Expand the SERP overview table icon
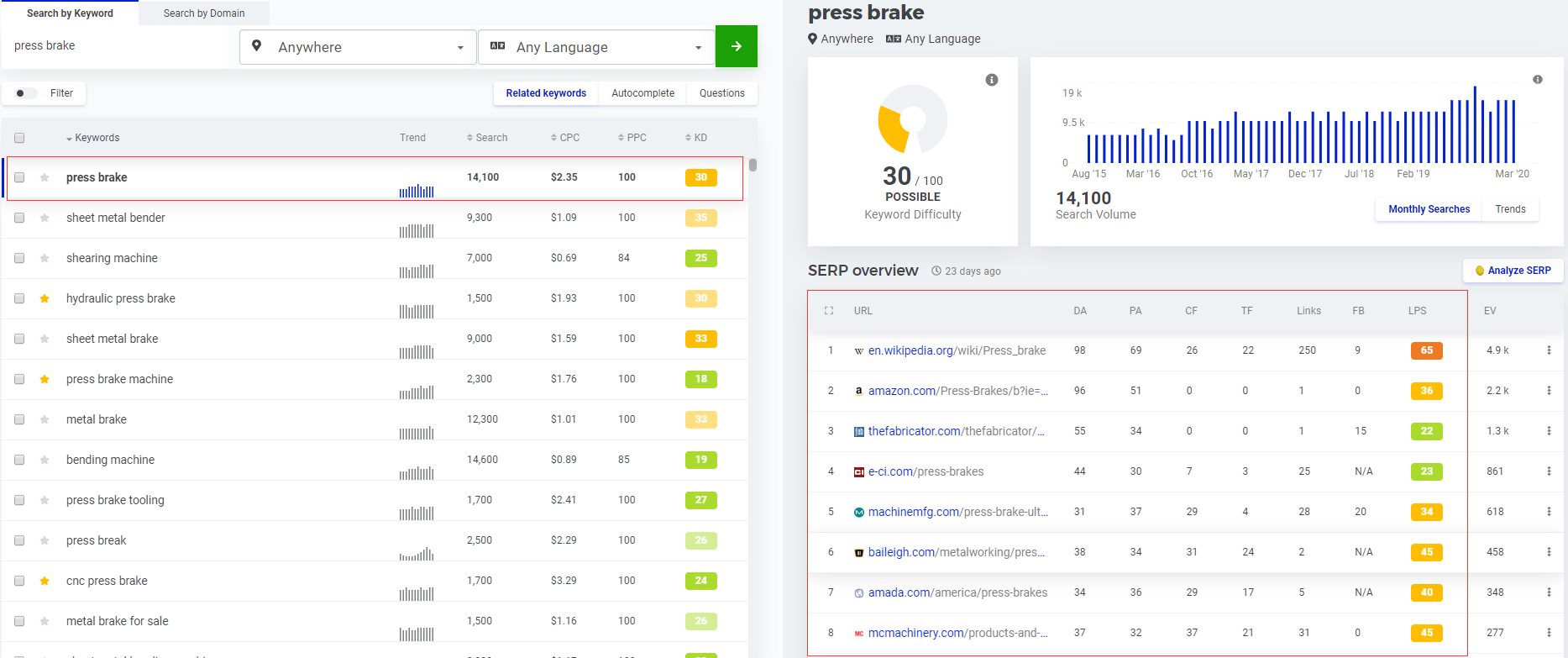Screen dimensions: 1568x658 829,311
